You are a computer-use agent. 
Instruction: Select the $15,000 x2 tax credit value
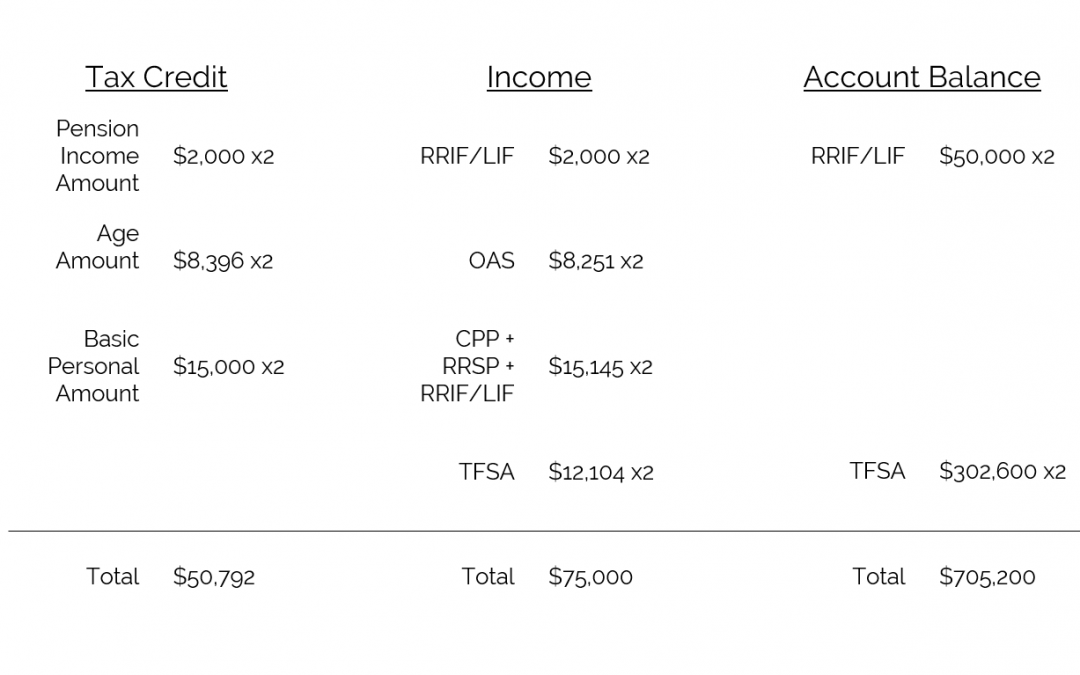pyautogui.click(x=228, y=366)
